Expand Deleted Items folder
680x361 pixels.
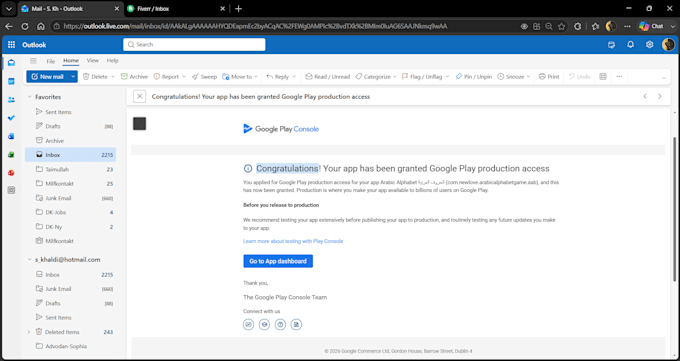[29, 332]
